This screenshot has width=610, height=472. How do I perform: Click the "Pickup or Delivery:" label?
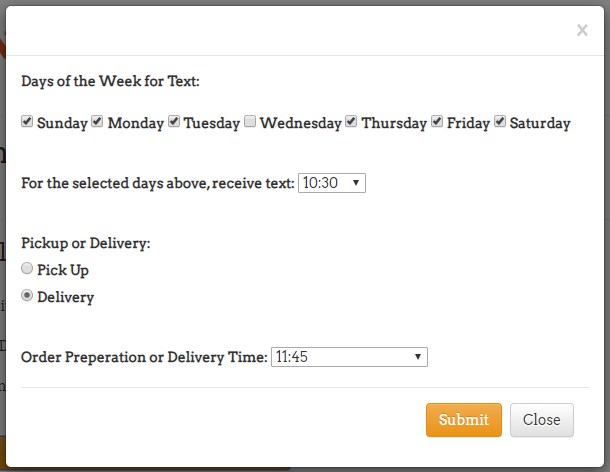pyautogui.click(x=85, y=243)
